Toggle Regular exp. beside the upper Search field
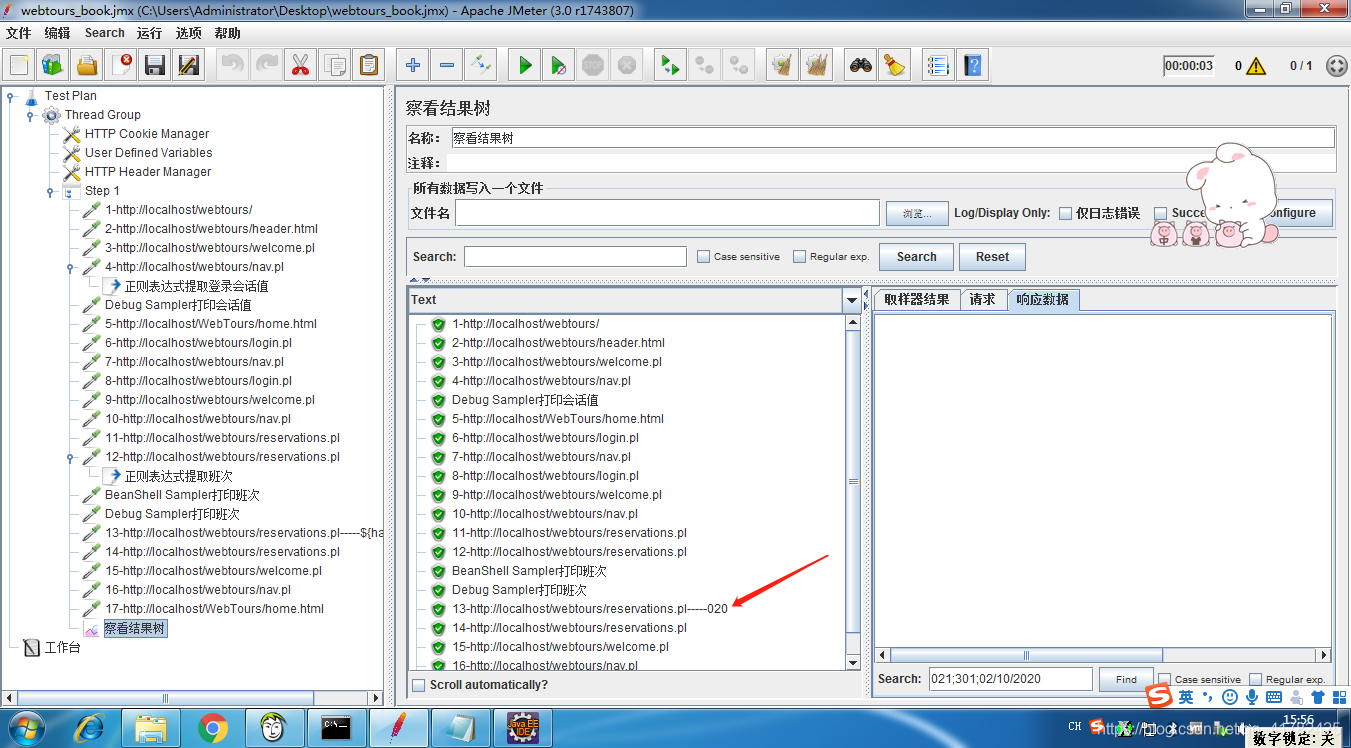The image size is (1351, 748). click(x=799, y=257)
